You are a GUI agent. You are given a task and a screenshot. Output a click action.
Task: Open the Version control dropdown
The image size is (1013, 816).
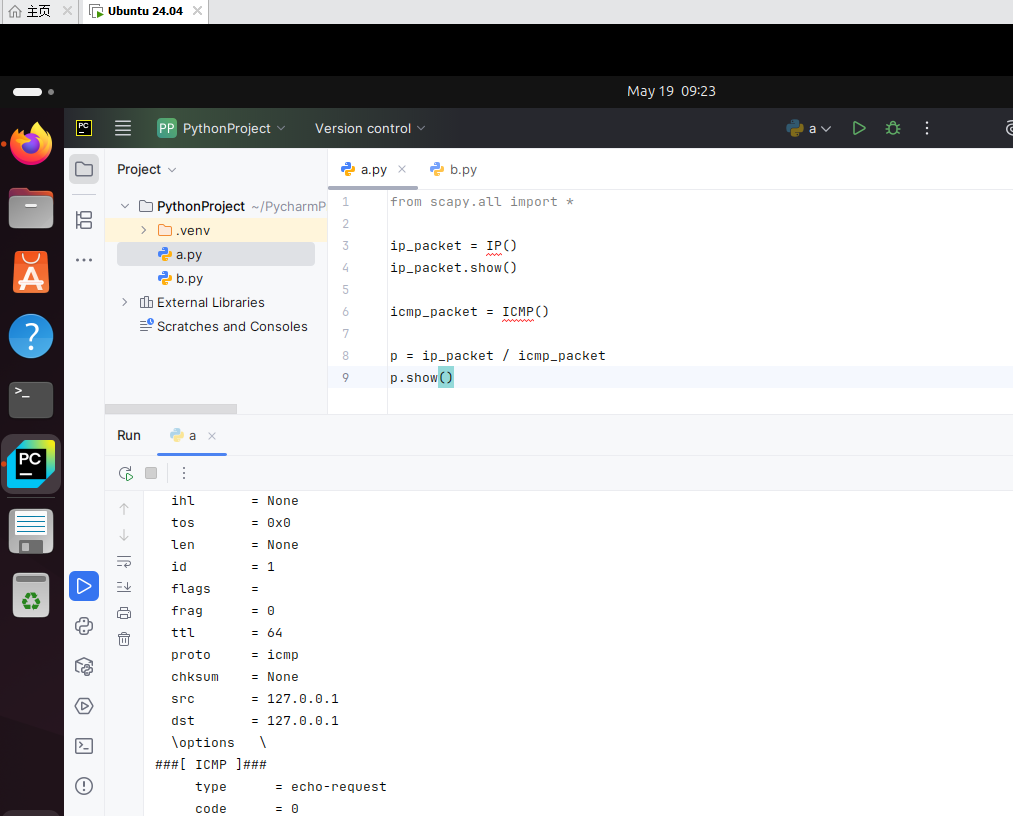[x=370, y=128]
